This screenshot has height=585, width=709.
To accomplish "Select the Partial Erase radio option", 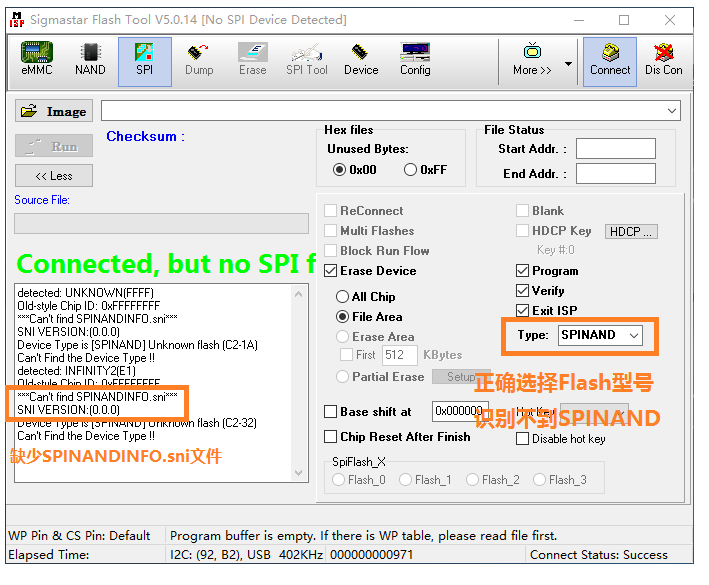I will click(342, 377).
